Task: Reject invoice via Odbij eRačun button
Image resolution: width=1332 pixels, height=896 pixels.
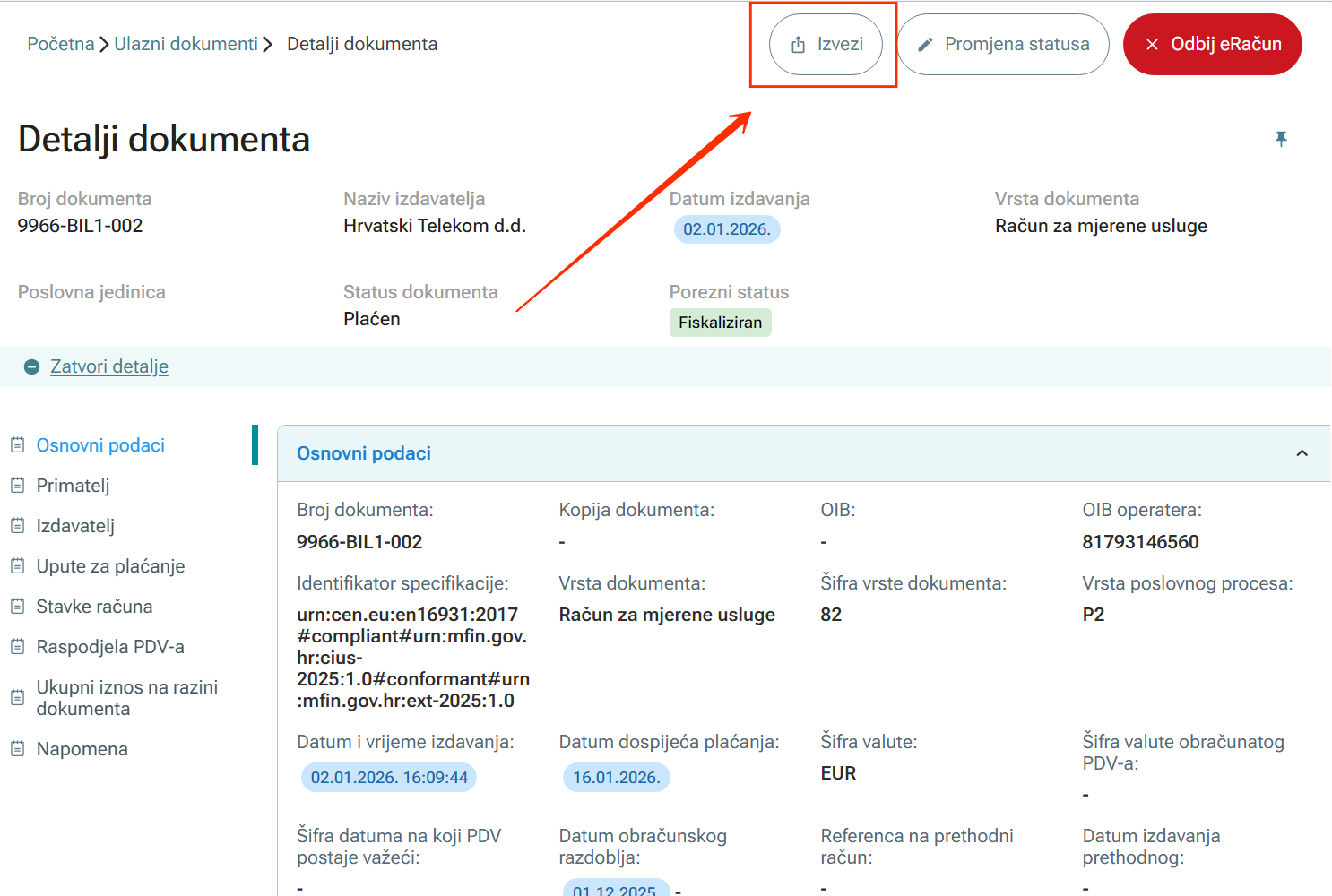Action: [x=1212, y=45]
